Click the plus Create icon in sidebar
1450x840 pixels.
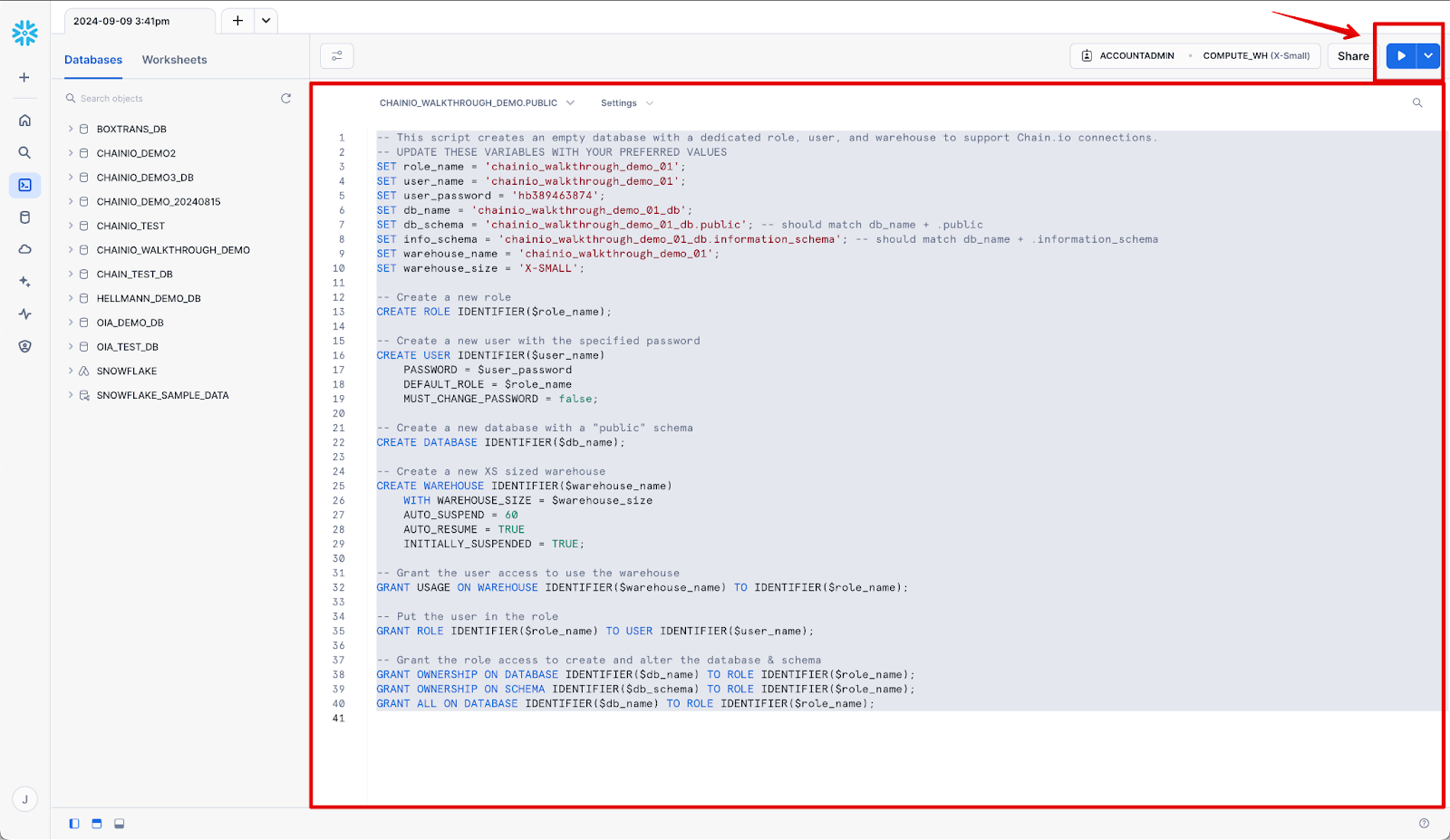coord(24,78)
